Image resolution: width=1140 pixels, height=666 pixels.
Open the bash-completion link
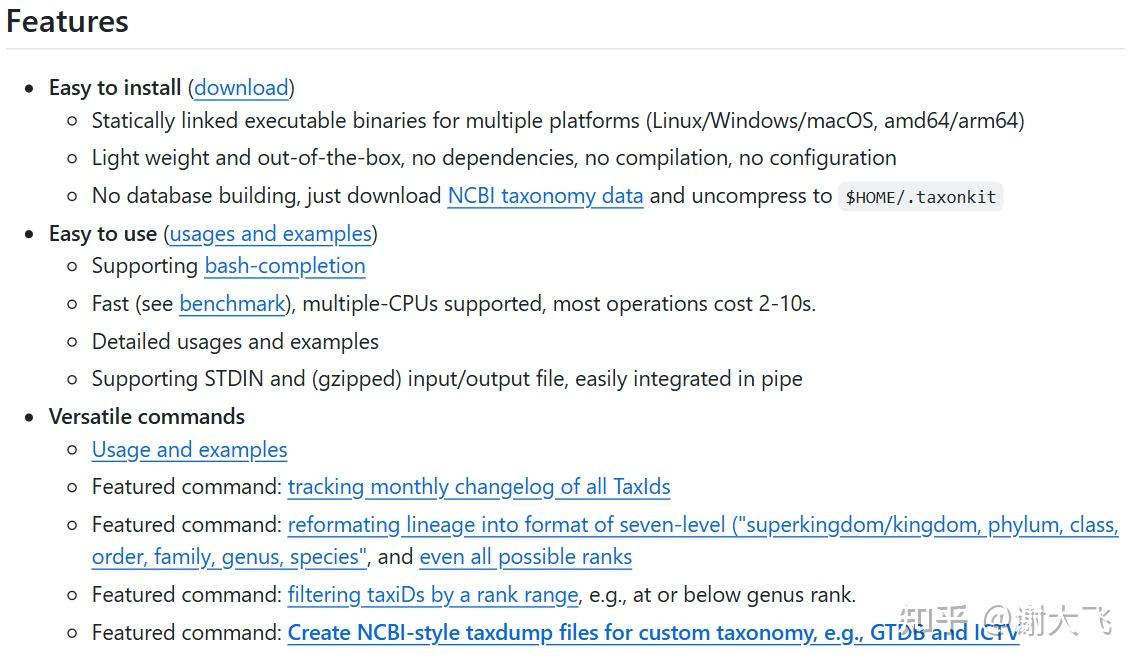pos(284,266)
